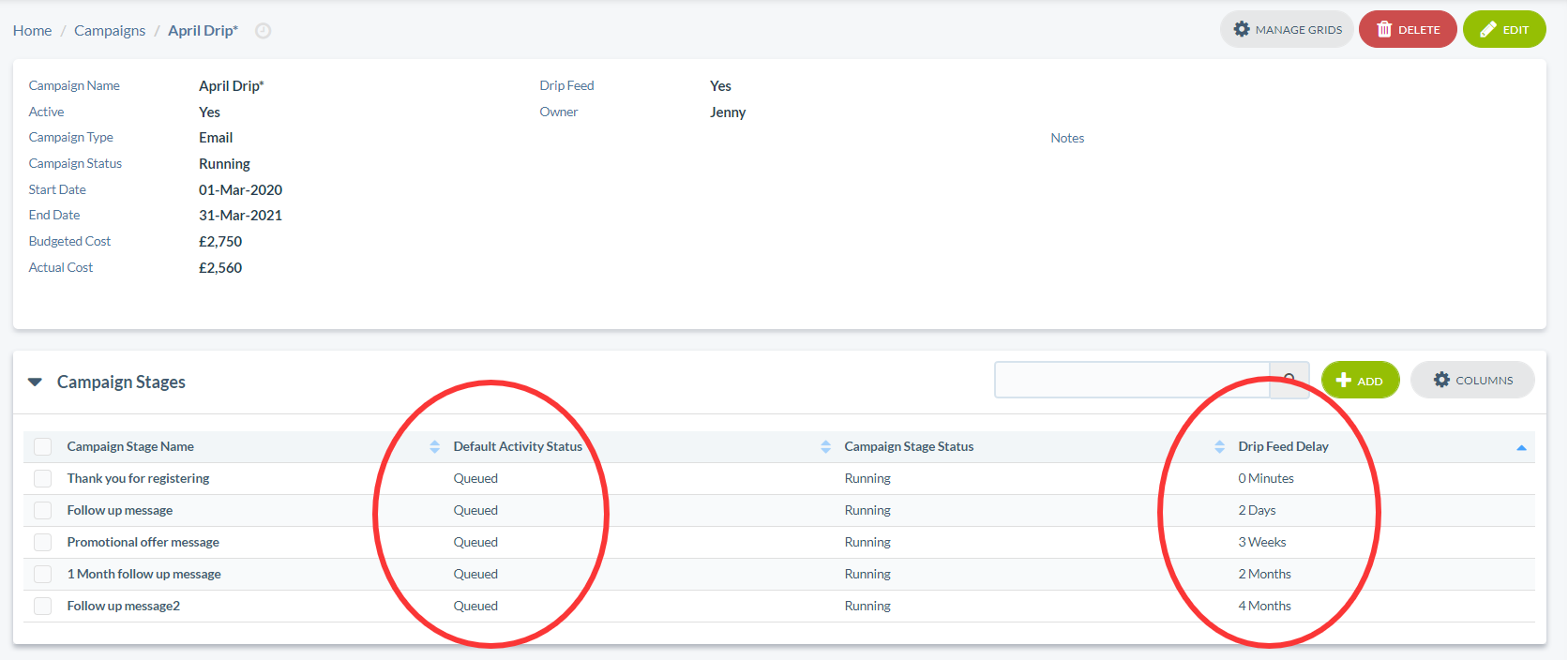Collapse the Campaign Stages section

35,382
